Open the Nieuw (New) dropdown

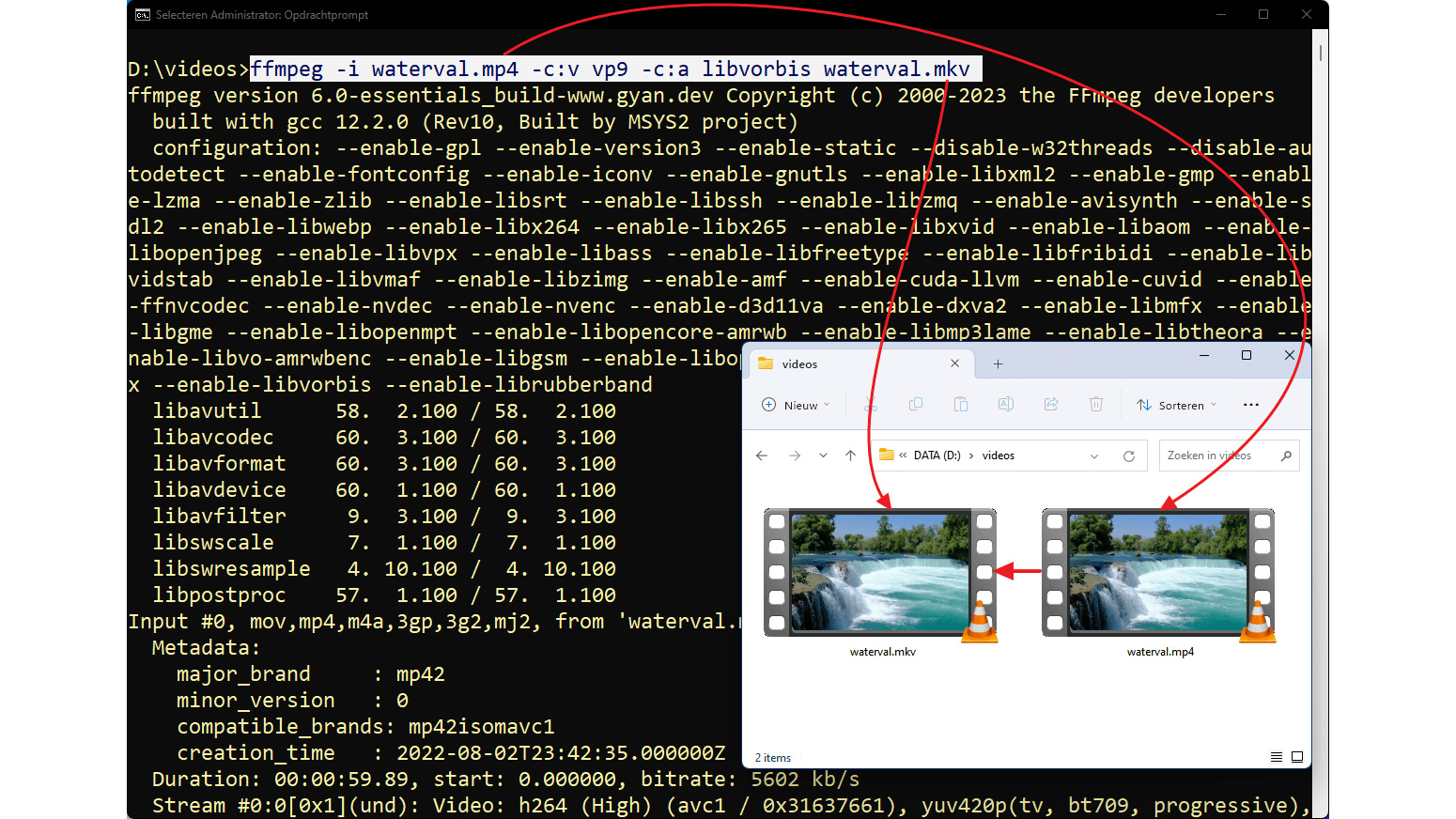coord(796,405)
